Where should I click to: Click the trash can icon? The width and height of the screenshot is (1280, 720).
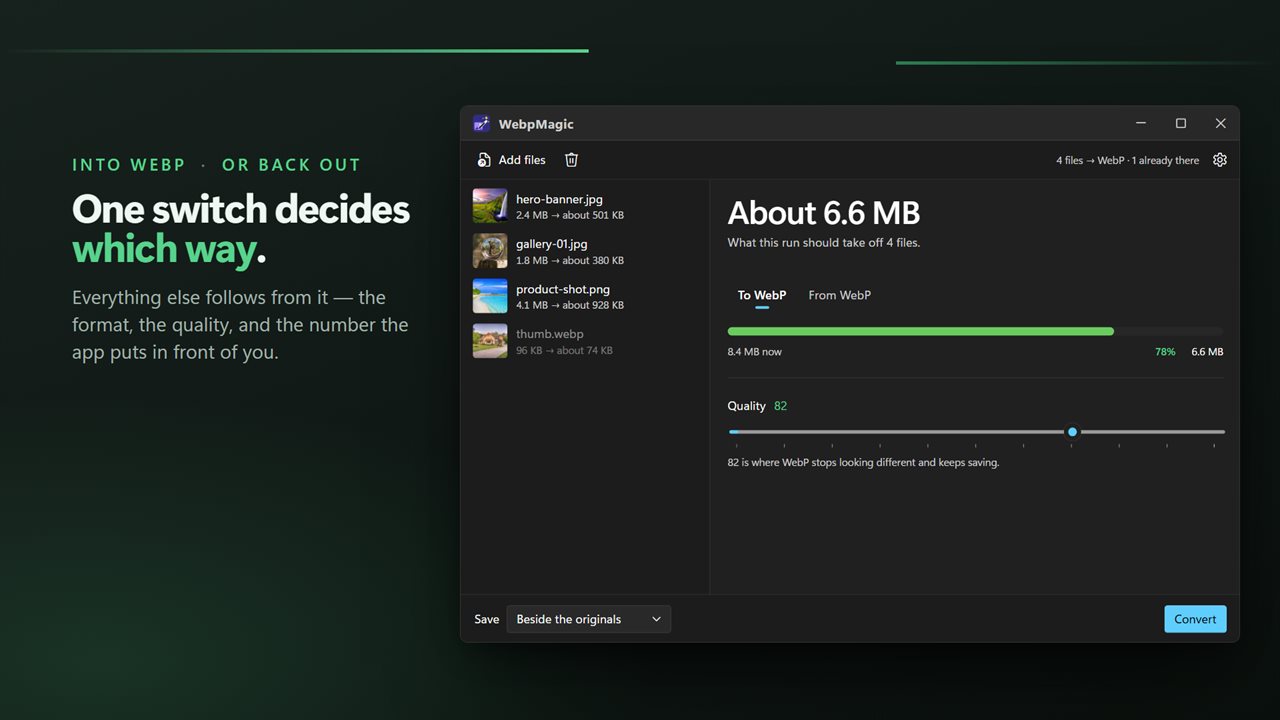[x=571, y=160]
